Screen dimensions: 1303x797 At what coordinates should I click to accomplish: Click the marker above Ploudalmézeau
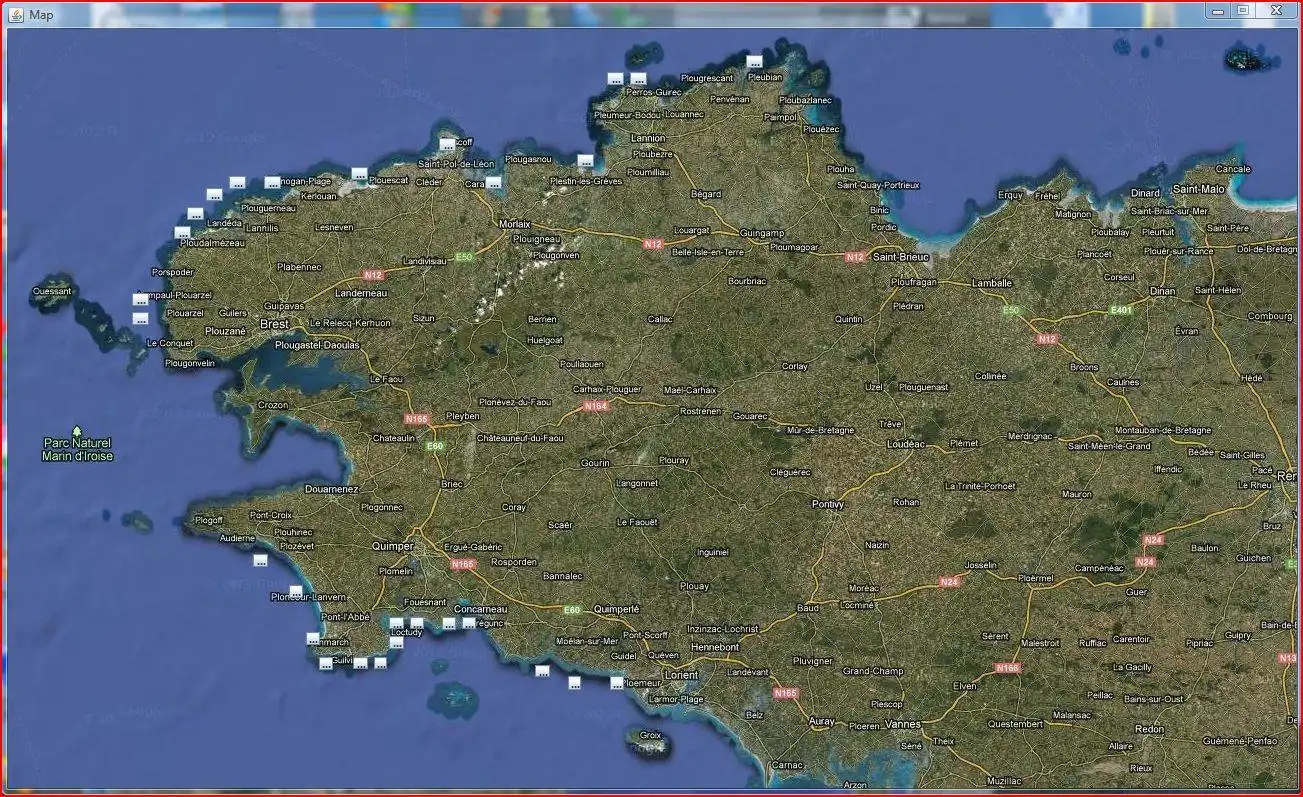pyautogui.click(x=182, y=233)
